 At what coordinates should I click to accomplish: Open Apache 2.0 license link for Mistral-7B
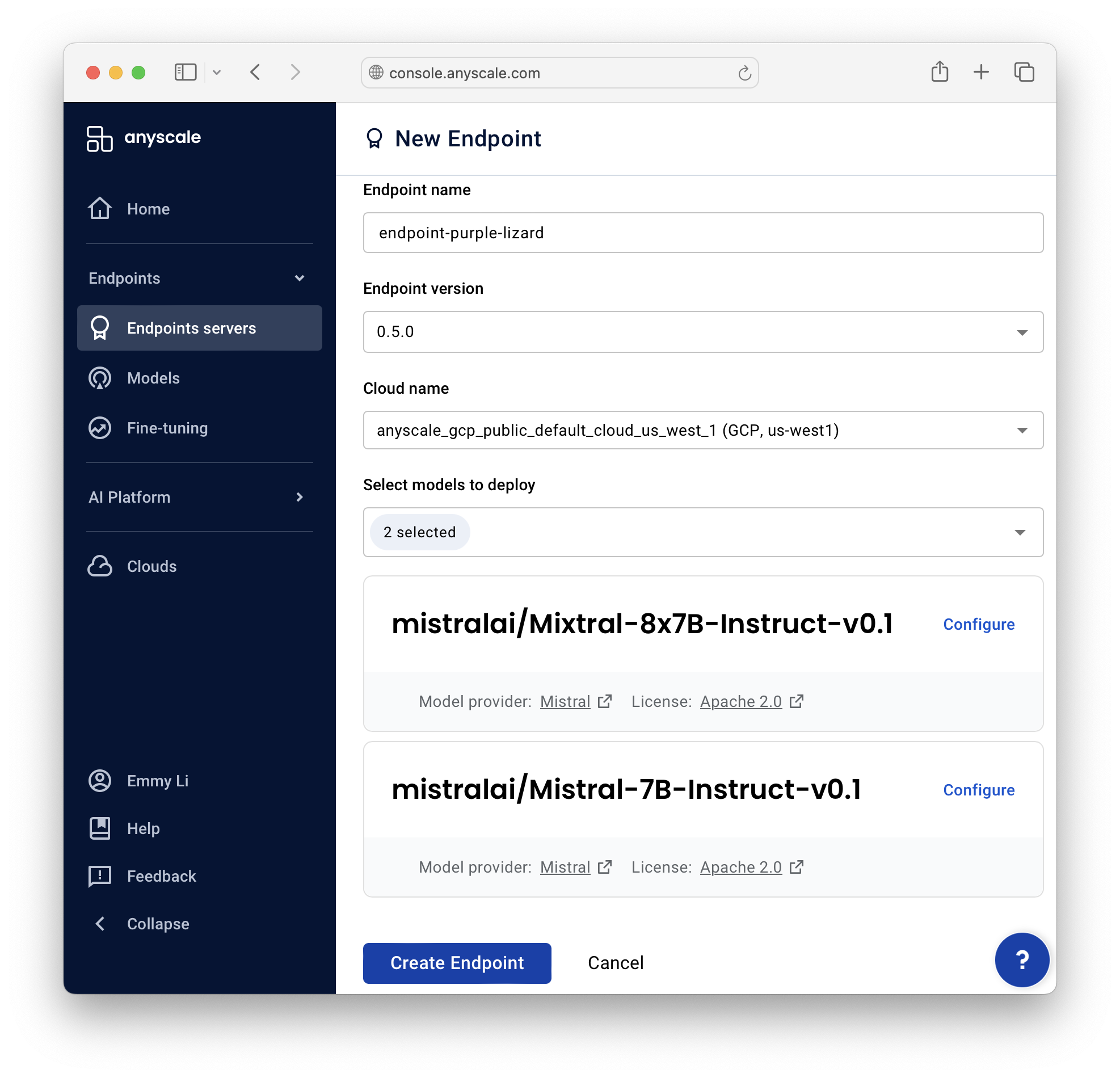pos(740,867)
